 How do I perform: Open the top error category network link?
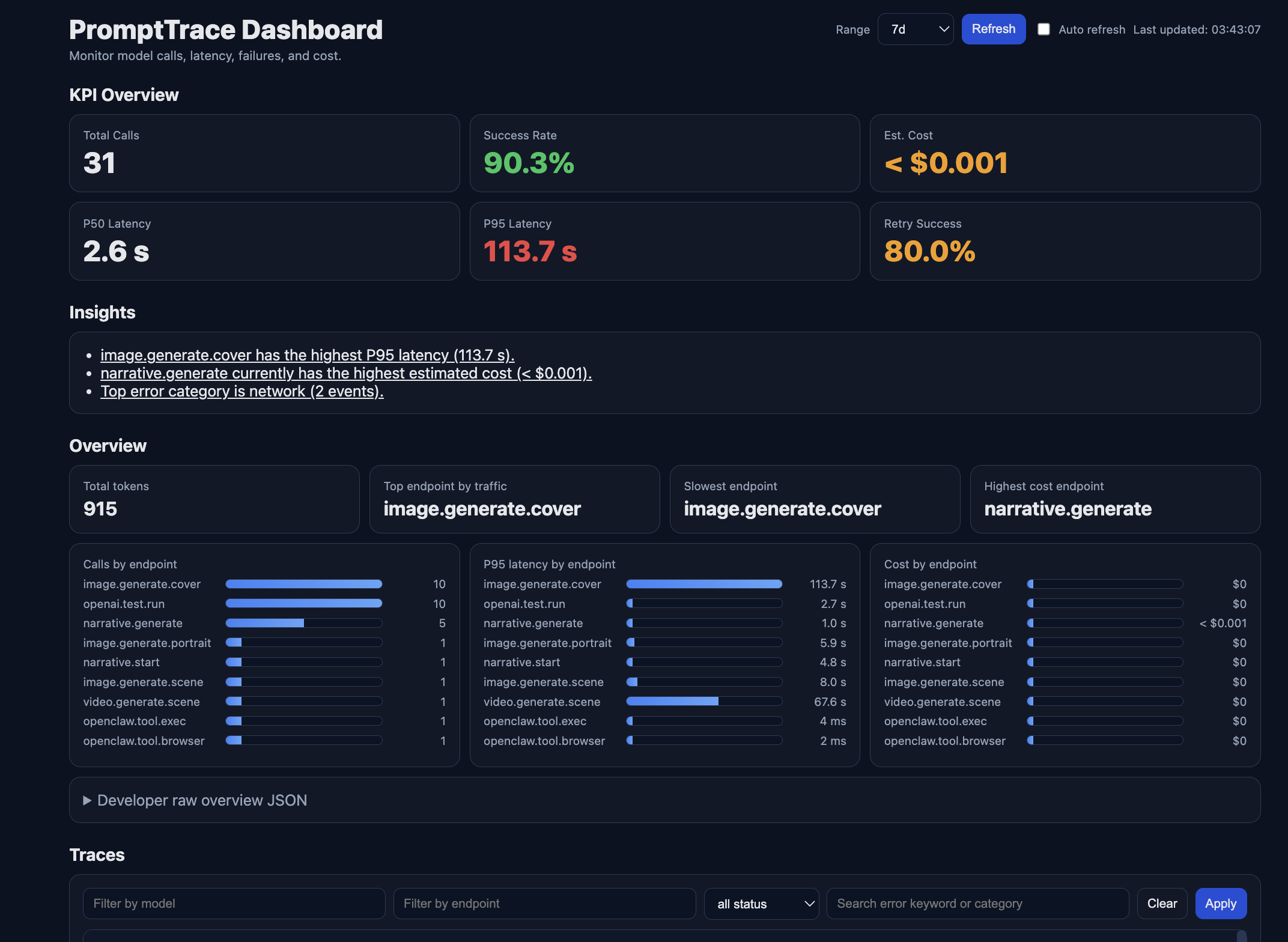[x=241, y=391]
